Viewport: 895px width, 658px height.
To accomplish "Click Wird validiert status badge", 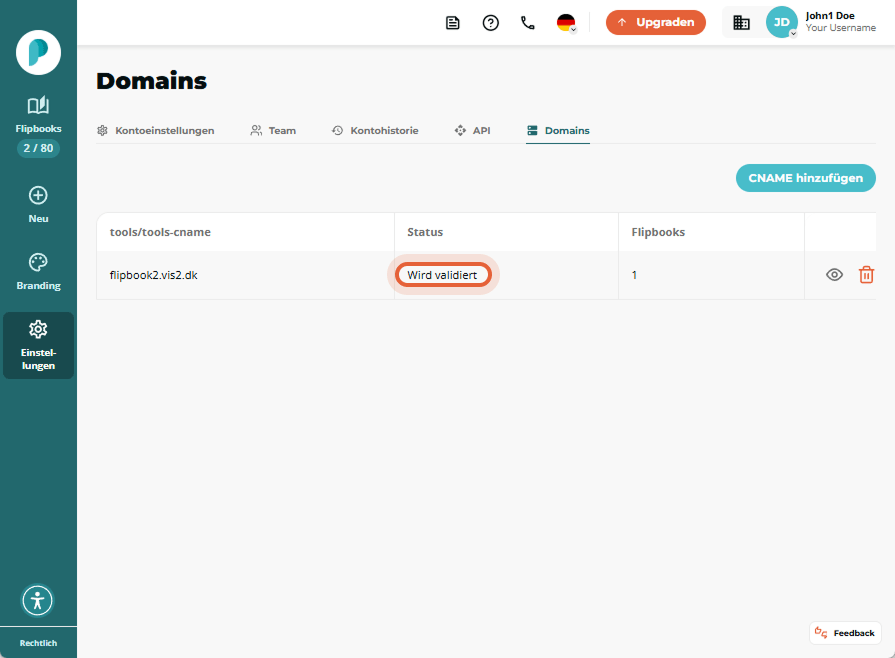I will [x=442, y=275].
